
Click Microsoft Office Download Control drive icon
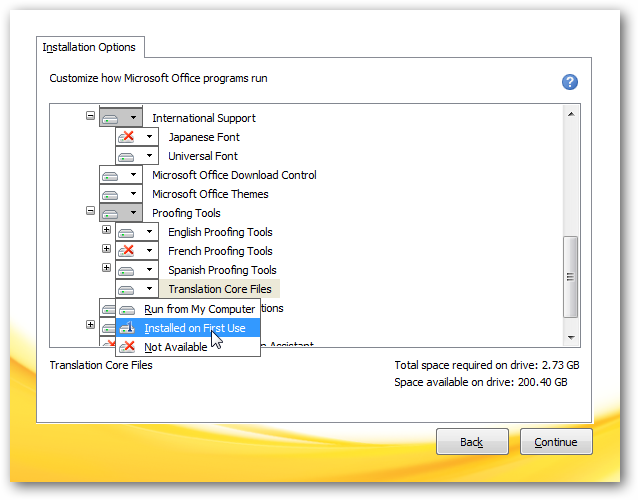[110, 176]
